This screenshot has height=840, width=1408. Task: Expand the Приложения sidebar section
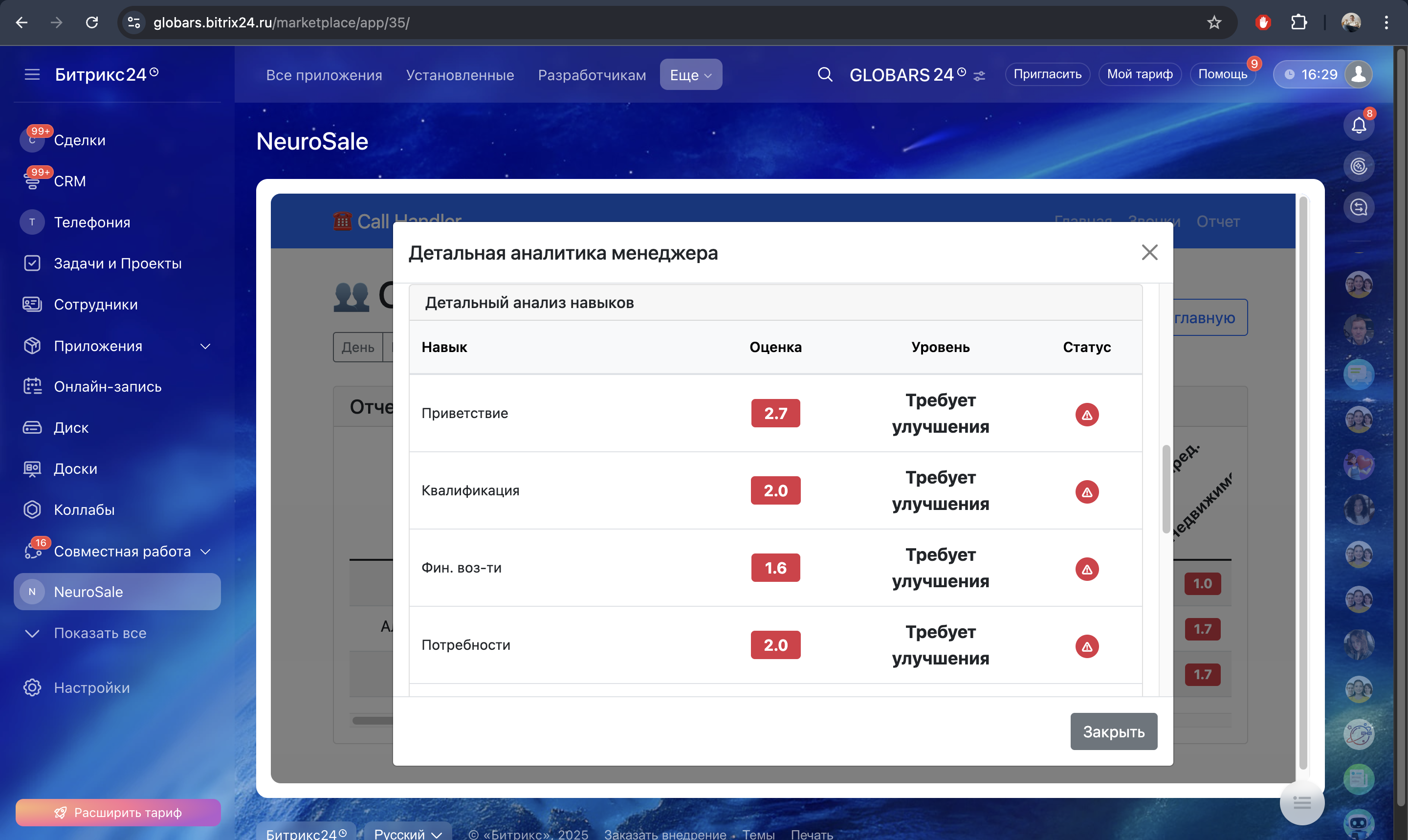(205, 346)
